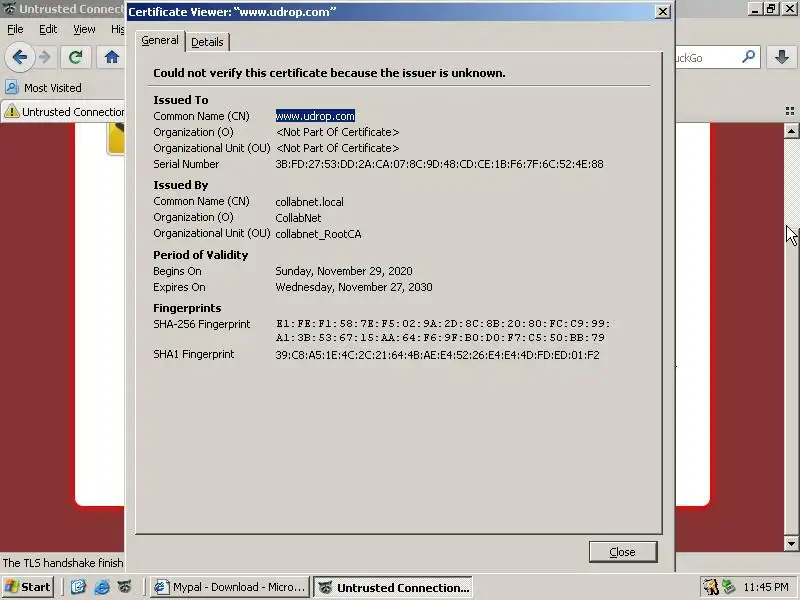Click the highlighted www.udrop.com common name

tap(315, 116)
